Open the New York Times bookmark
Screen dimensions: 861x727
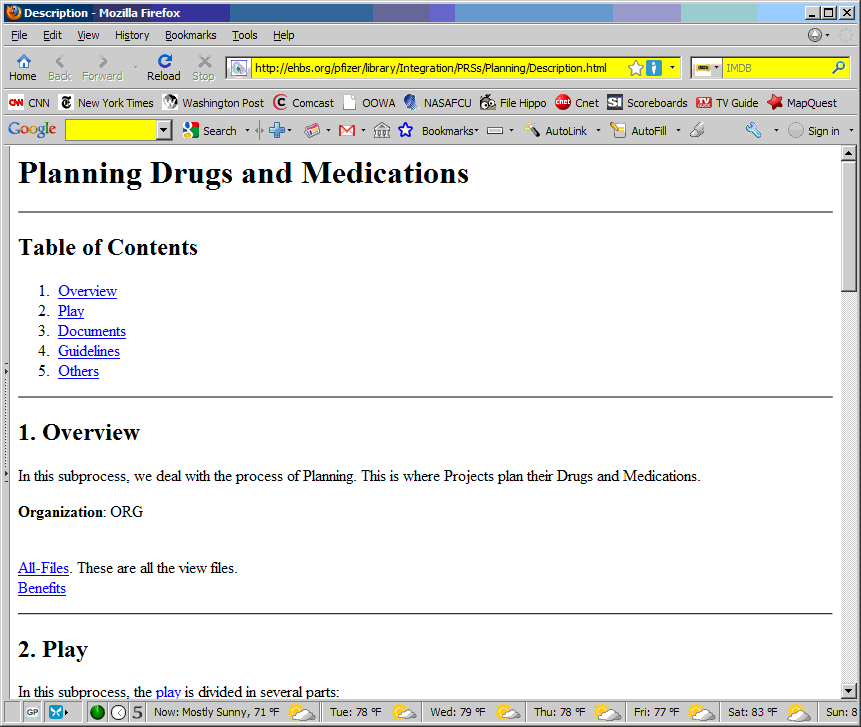(x=107, y=103)
